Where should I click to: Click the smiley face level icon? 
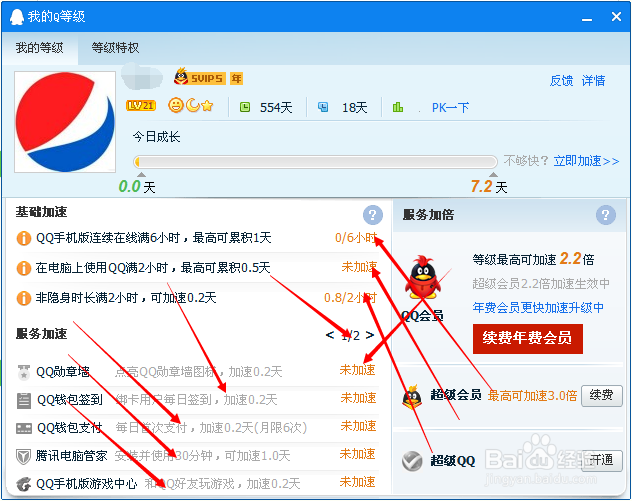pyautogui.click(x=176, y=106)
